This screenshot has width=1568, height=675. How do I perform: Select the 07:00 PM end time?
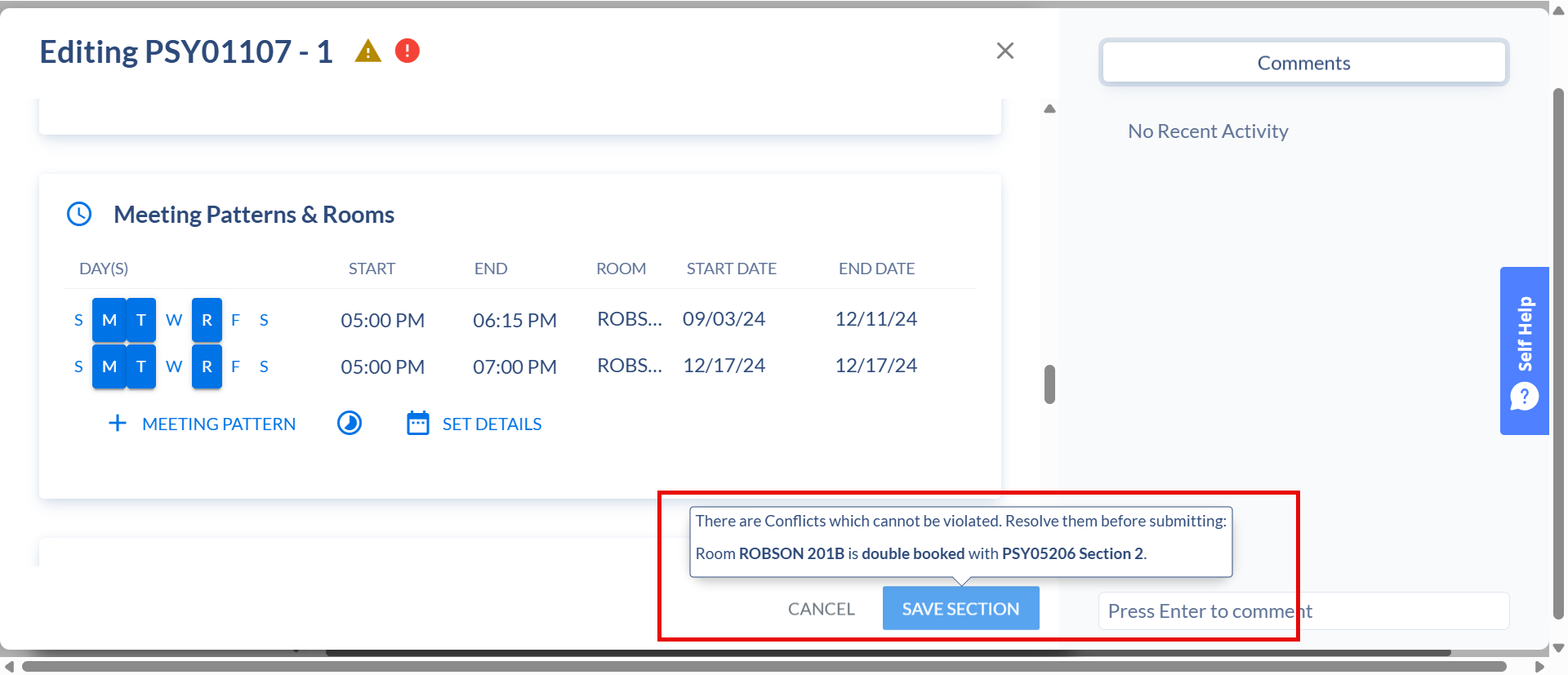514,366
